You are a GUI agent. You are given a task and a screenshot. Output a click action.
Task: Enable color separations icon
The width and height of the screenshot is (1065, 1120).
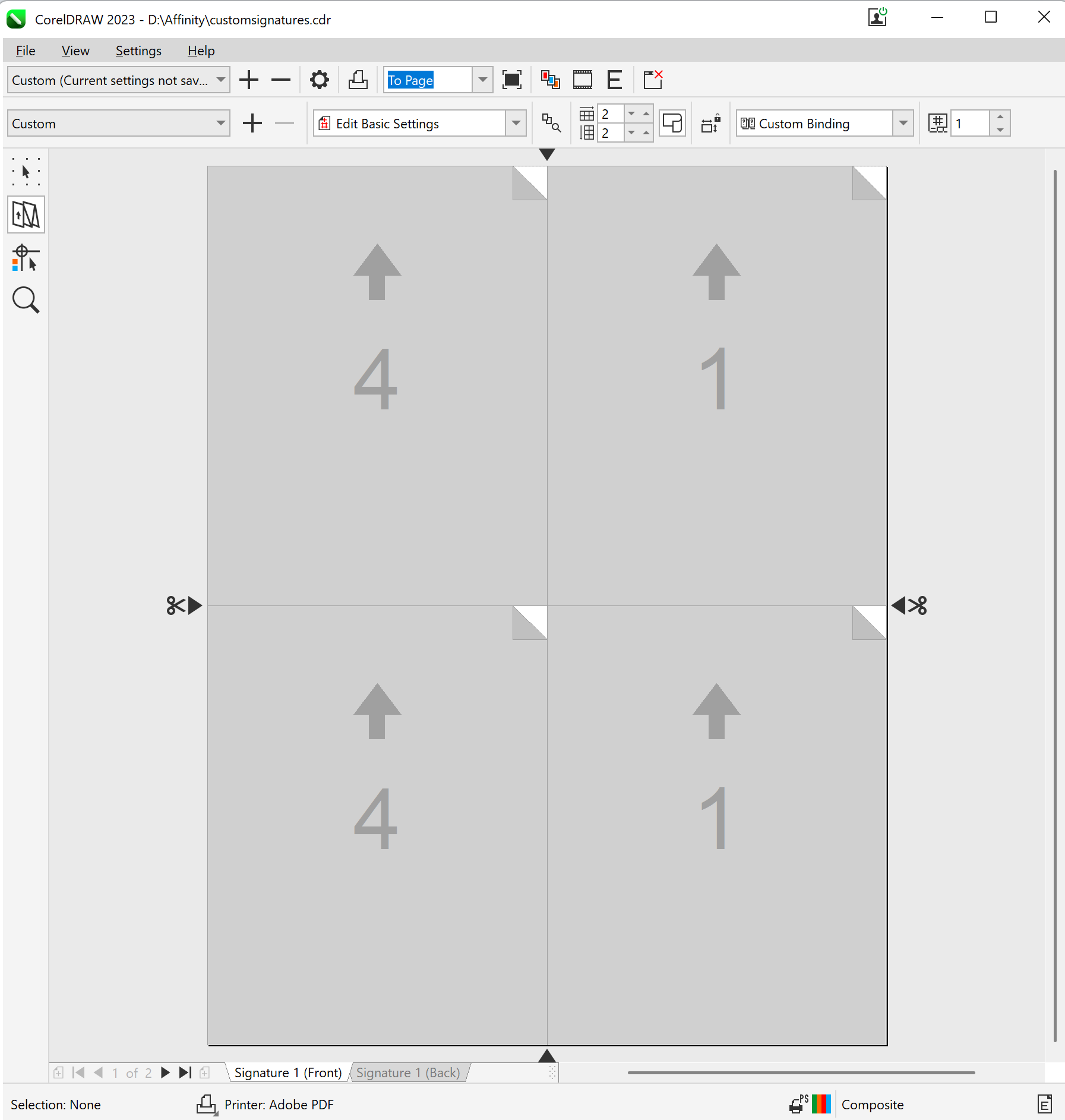(x=550, y=80)
